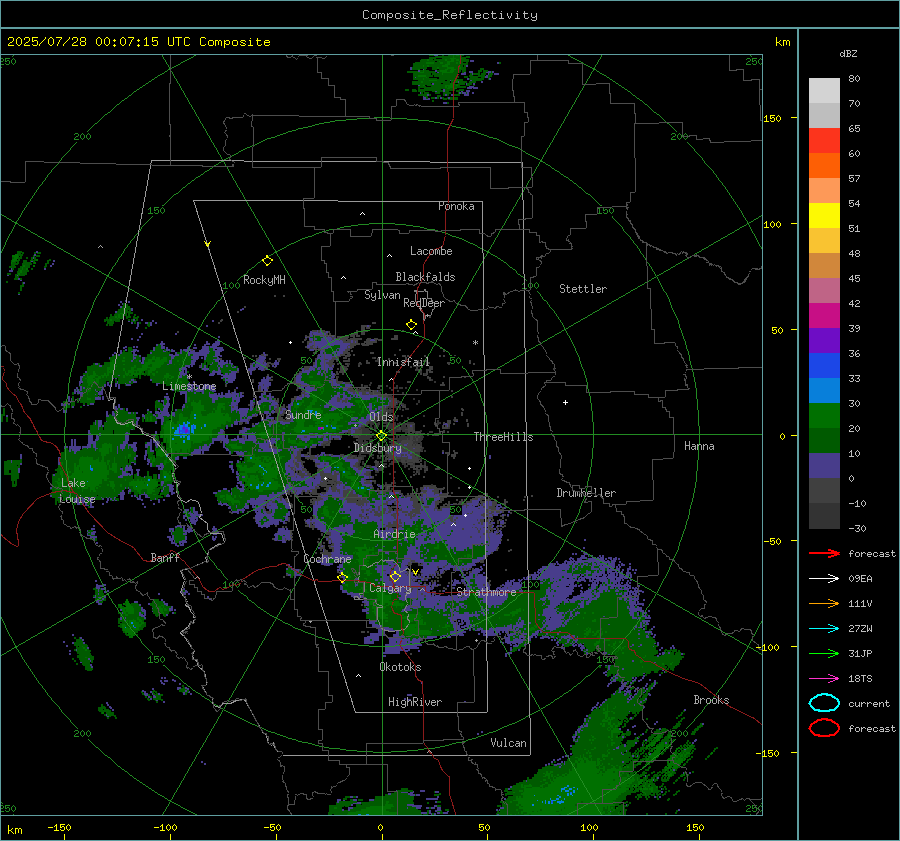Click the yellow diamond marker near RedDeer
This screenshot has width=900, height=841.
click(412, 325)
